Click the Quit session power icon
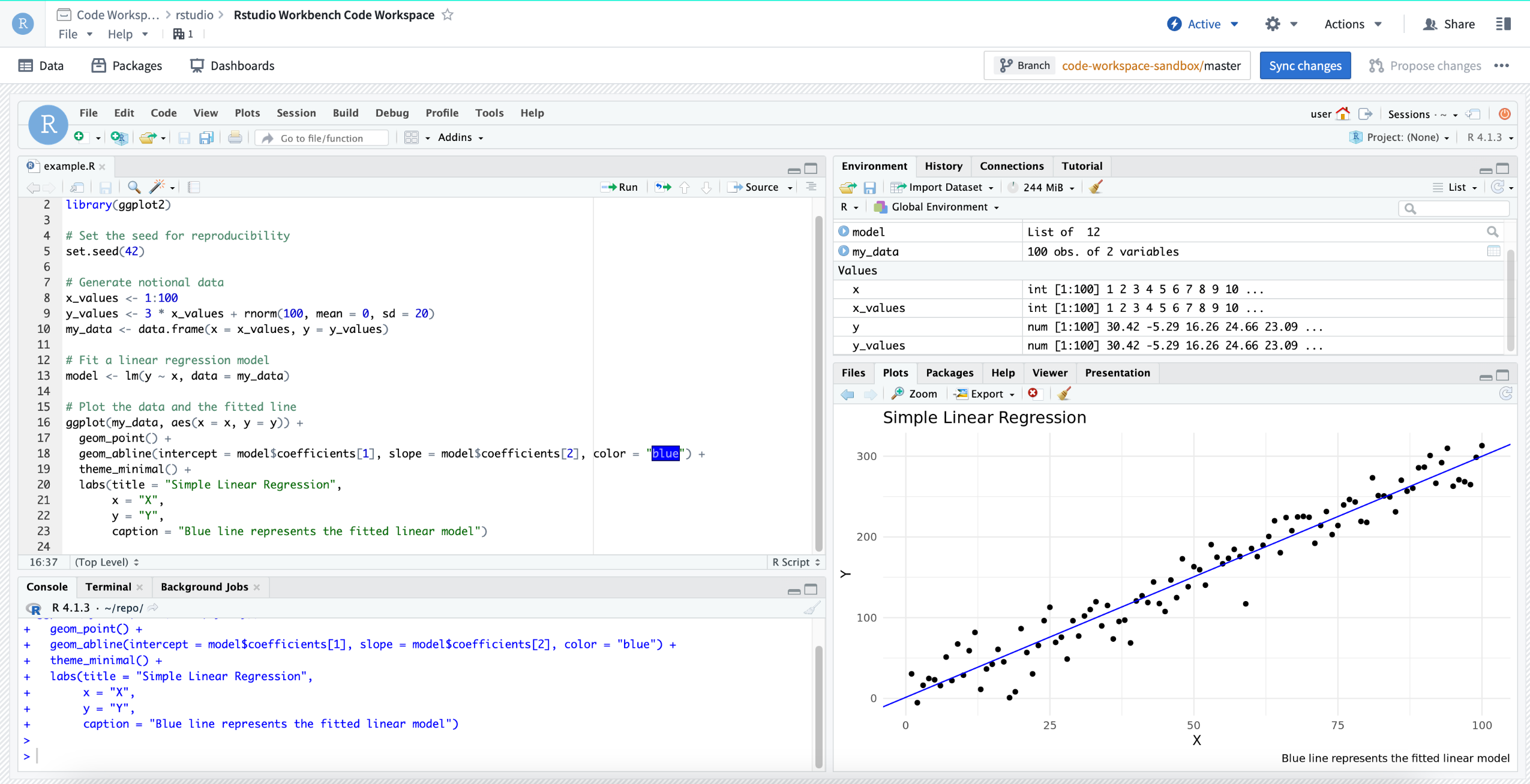Screen dimensions: 1530x784 coord(1505,114)
